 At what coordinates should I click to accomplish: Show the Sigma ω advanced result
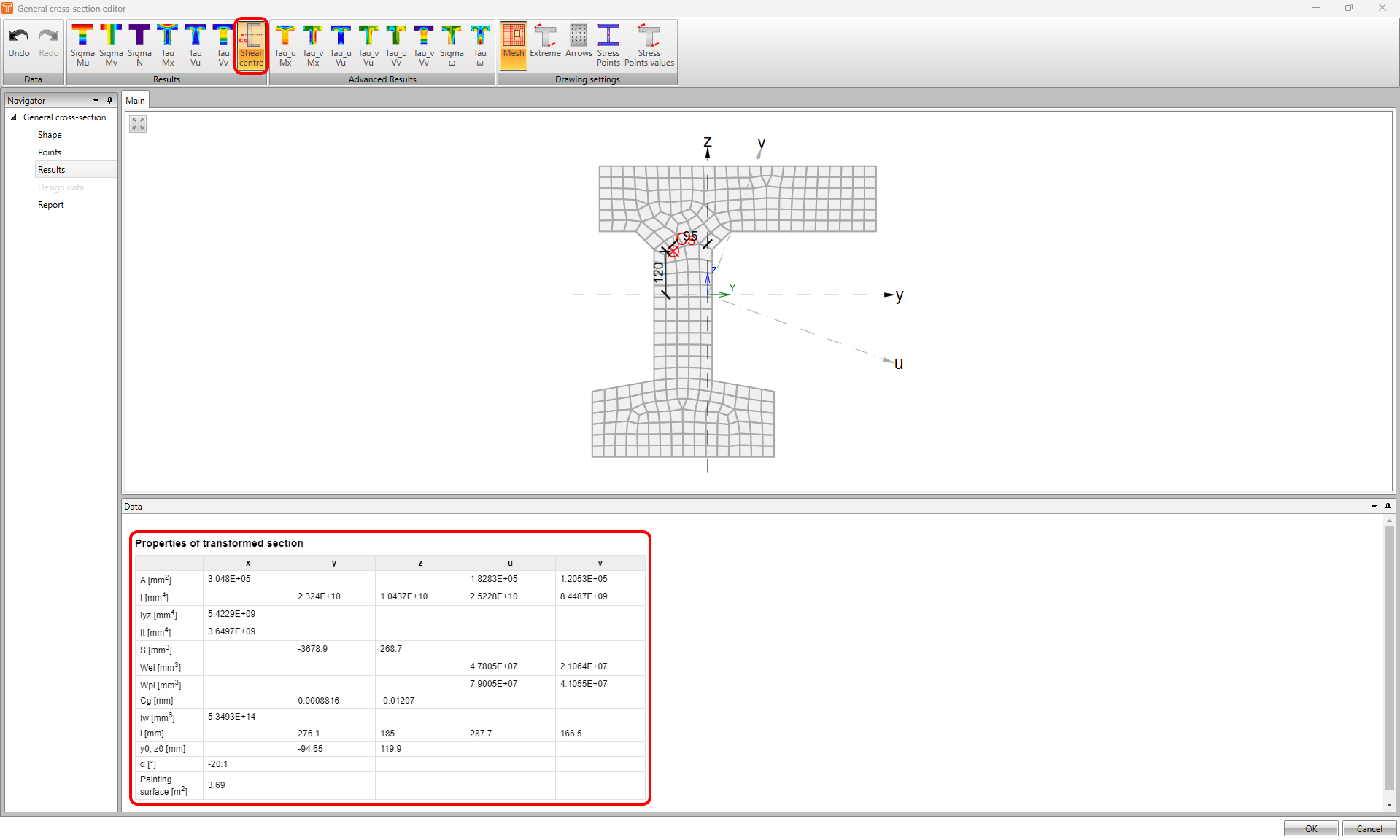(451, 44)
